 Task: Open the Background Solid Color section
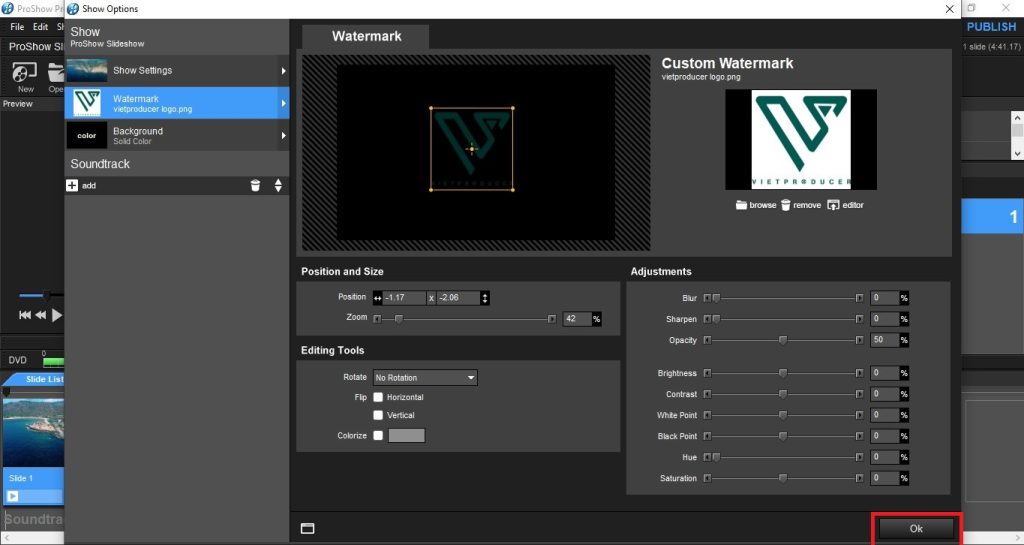(177, 136)
